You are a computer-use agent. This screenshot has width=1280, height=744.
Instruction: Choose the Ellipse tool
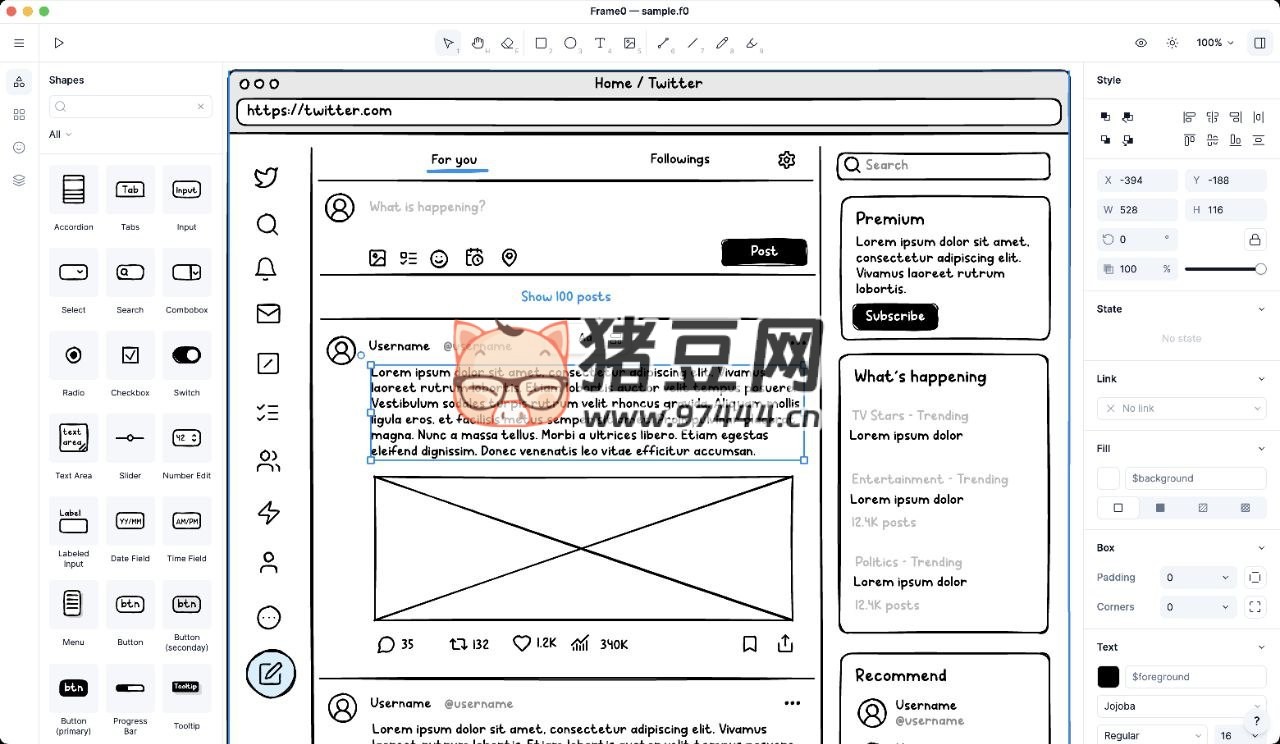(x=570, y=43)
